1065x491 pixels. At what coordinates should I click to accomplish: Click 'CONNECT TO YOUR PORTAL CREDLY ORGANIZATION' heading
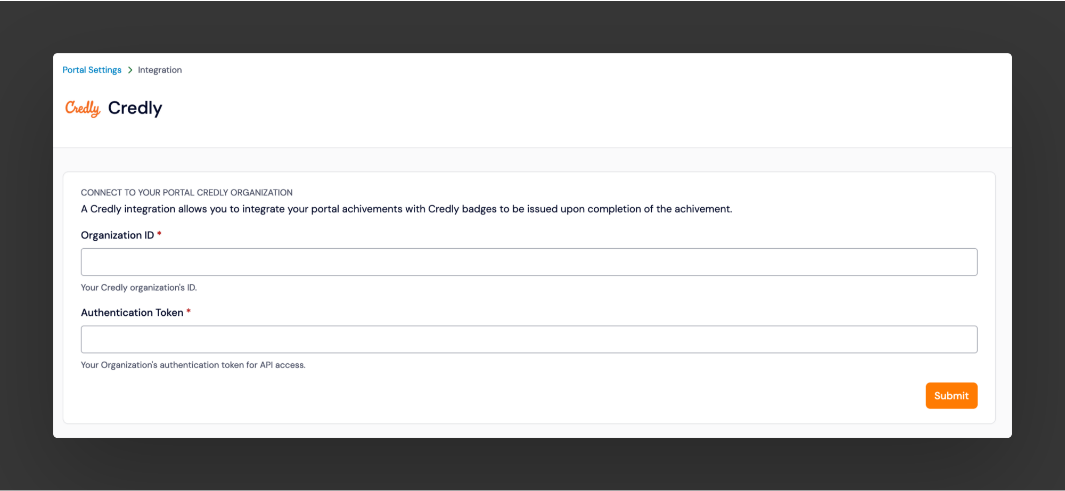[x=187, y=193]
